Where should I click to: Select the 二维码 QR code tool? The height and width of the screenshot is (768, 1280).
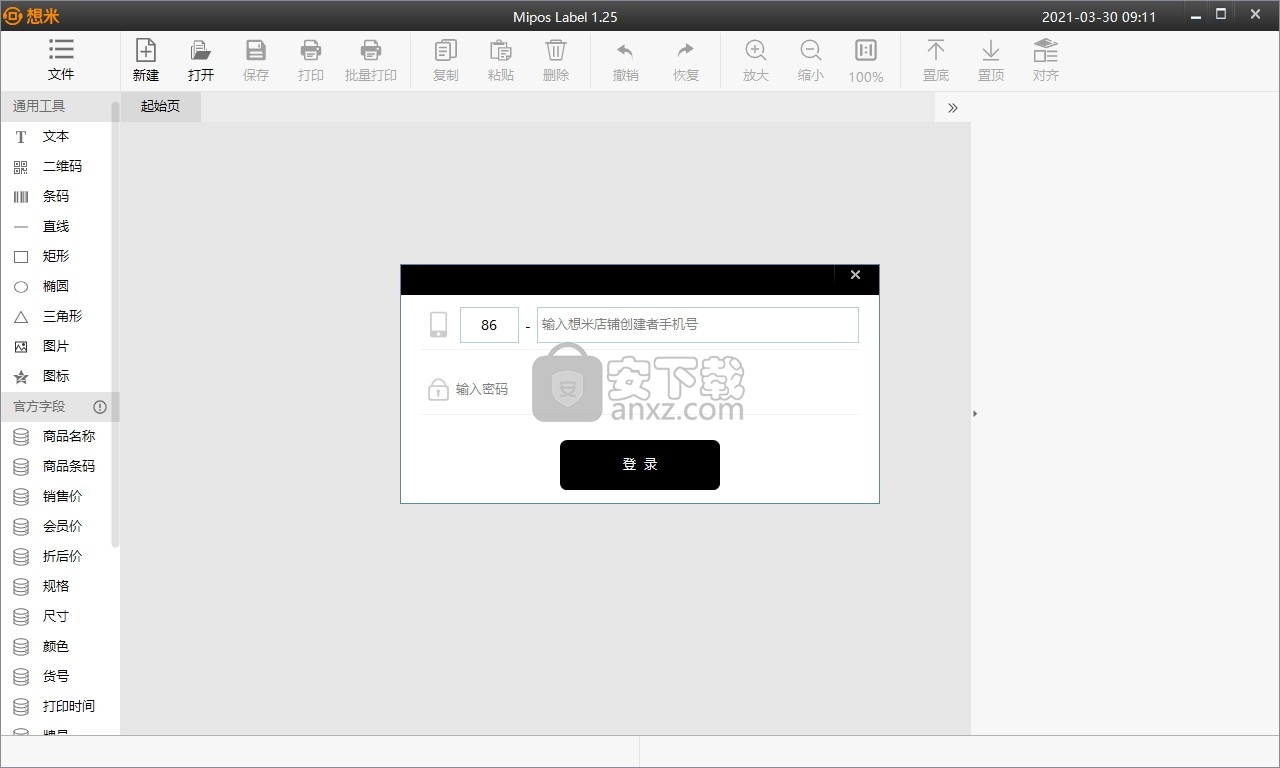(x=56, y=166)
